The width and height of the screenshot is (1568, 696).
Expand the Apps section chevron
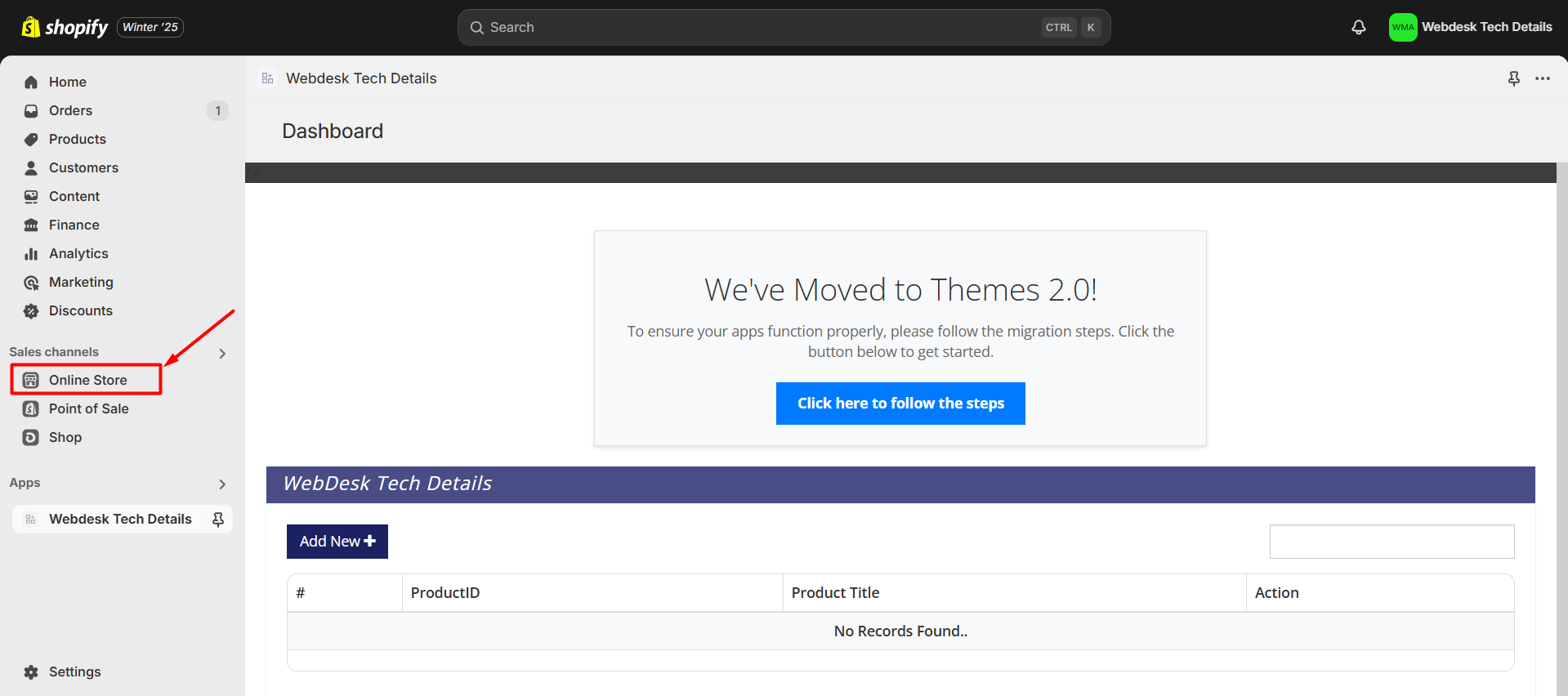coord(222,484)
